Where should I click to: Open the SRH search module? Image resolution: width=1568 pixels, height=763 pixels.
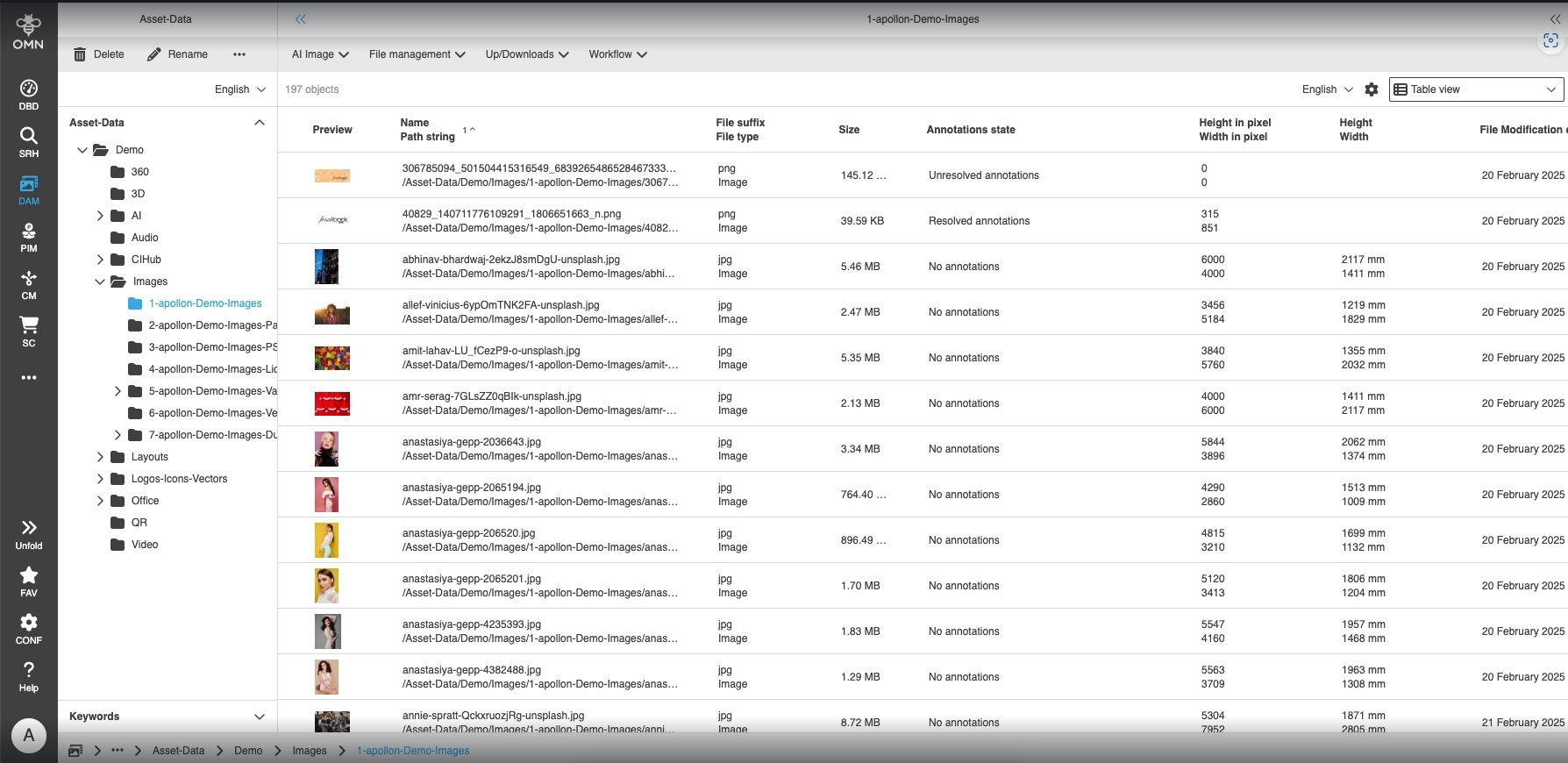pyautogui.click(x=29, y=142)
